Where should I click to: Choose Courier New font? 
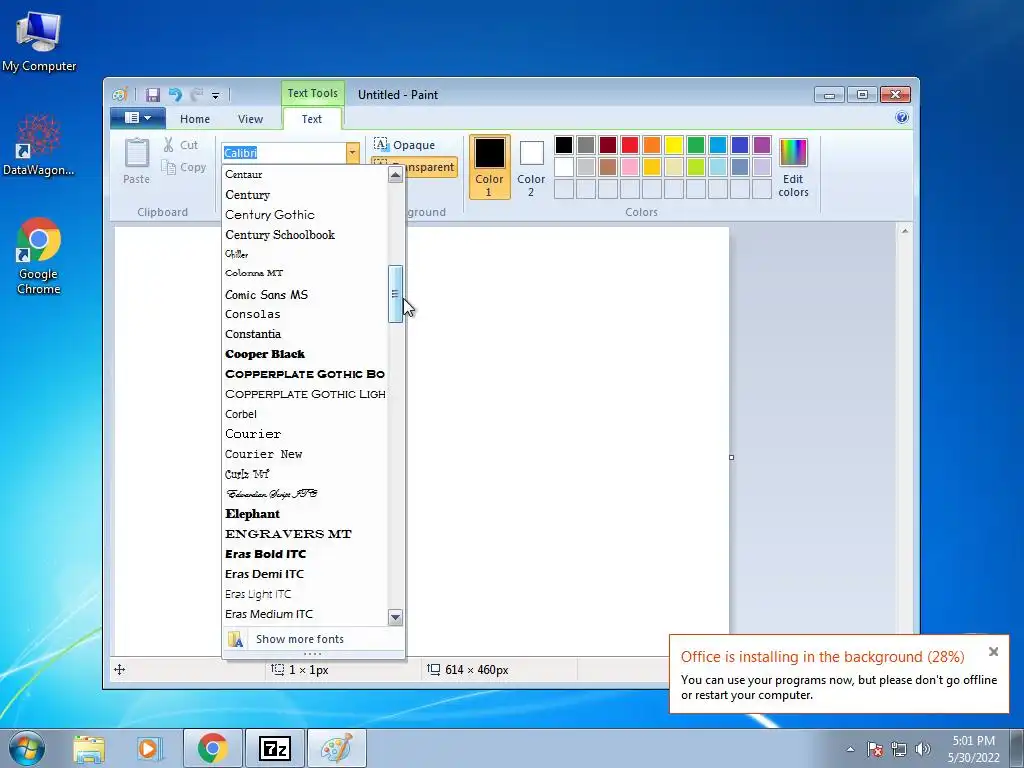coord(305,454)
